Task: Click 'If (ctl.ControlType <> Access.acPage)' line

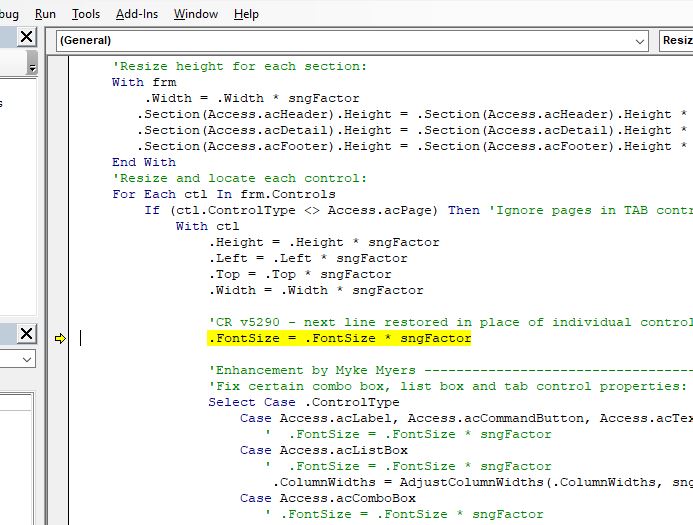Action: tap(419, 210)
